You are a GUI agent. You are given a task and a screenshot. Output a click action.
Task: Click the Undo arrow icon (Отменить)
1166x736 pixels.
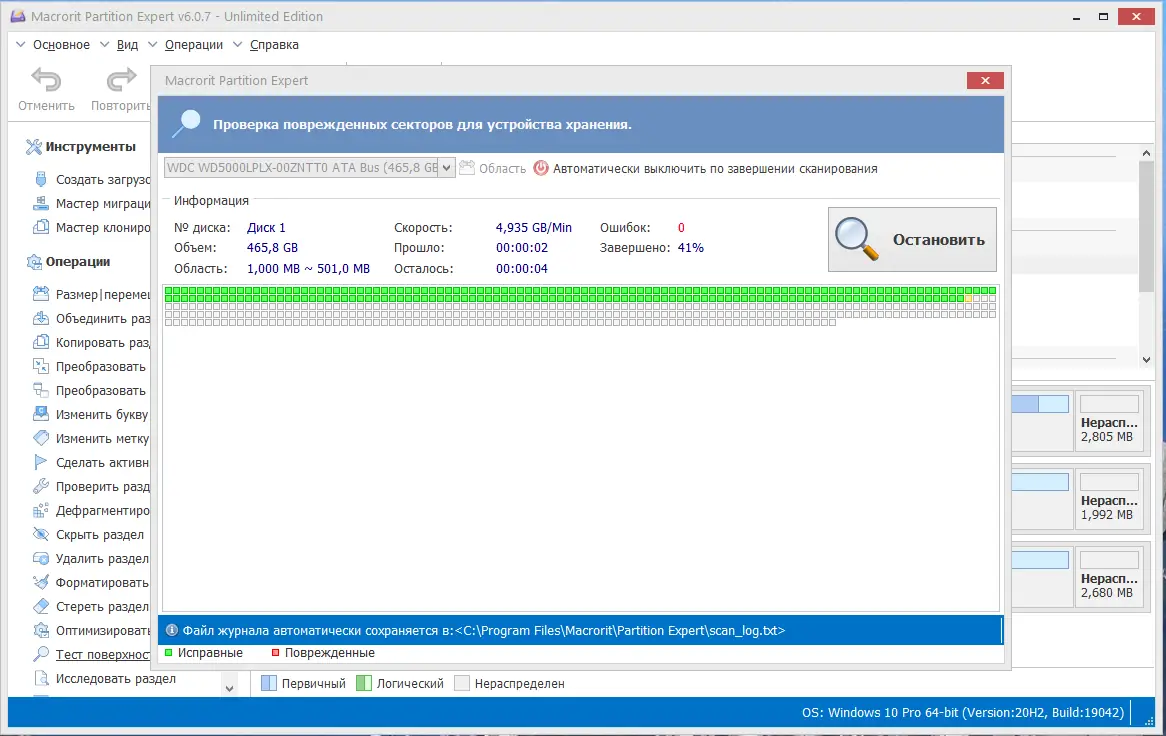(x=46, y=80)
